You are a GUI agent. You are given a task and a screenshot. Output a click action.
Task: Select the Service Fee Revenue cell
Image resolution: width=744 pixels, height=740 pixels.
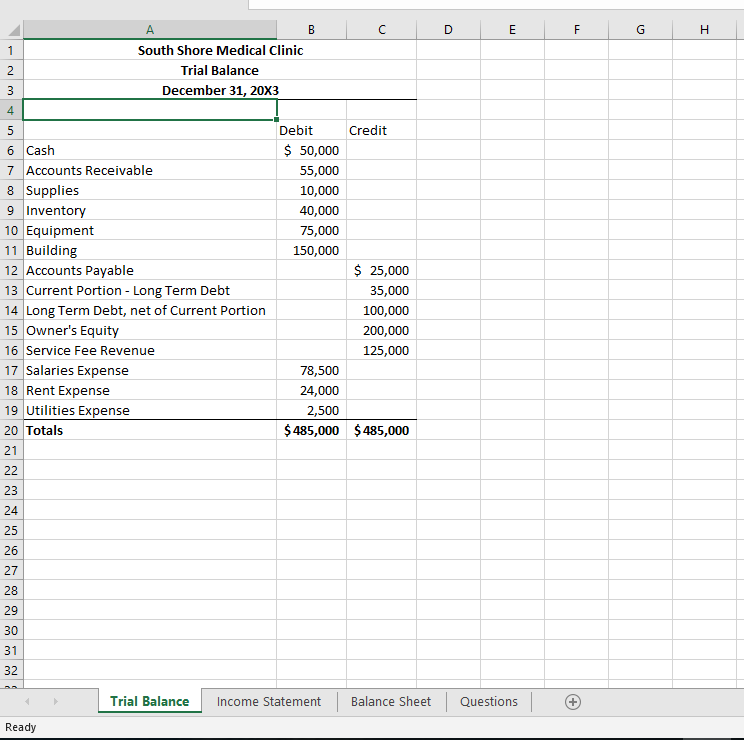(x=149, y=350)
